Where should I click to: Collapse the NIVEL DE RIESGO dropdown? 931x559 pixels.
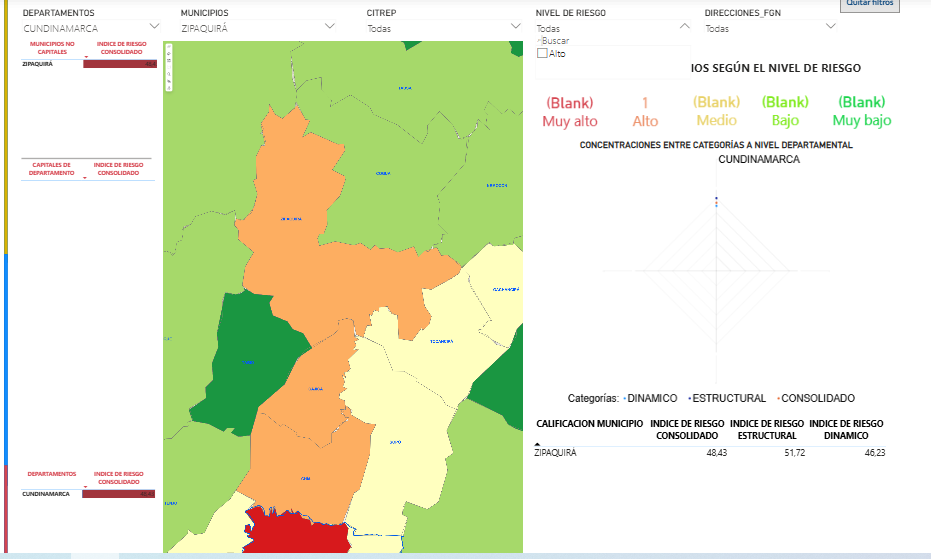[x=684, y=27]
